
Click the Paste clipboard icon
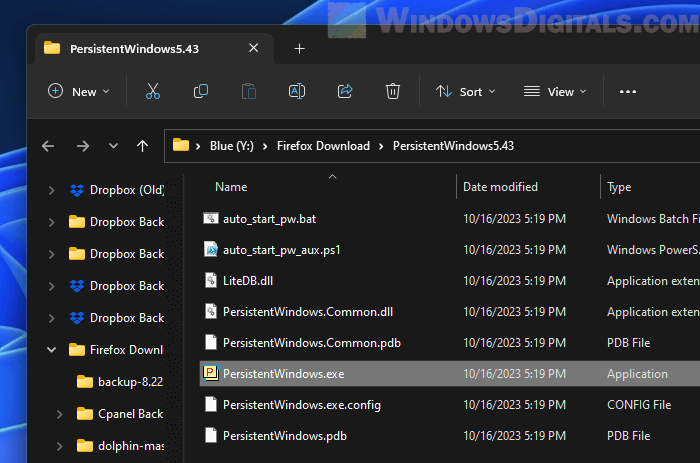(x=249, y=92)
